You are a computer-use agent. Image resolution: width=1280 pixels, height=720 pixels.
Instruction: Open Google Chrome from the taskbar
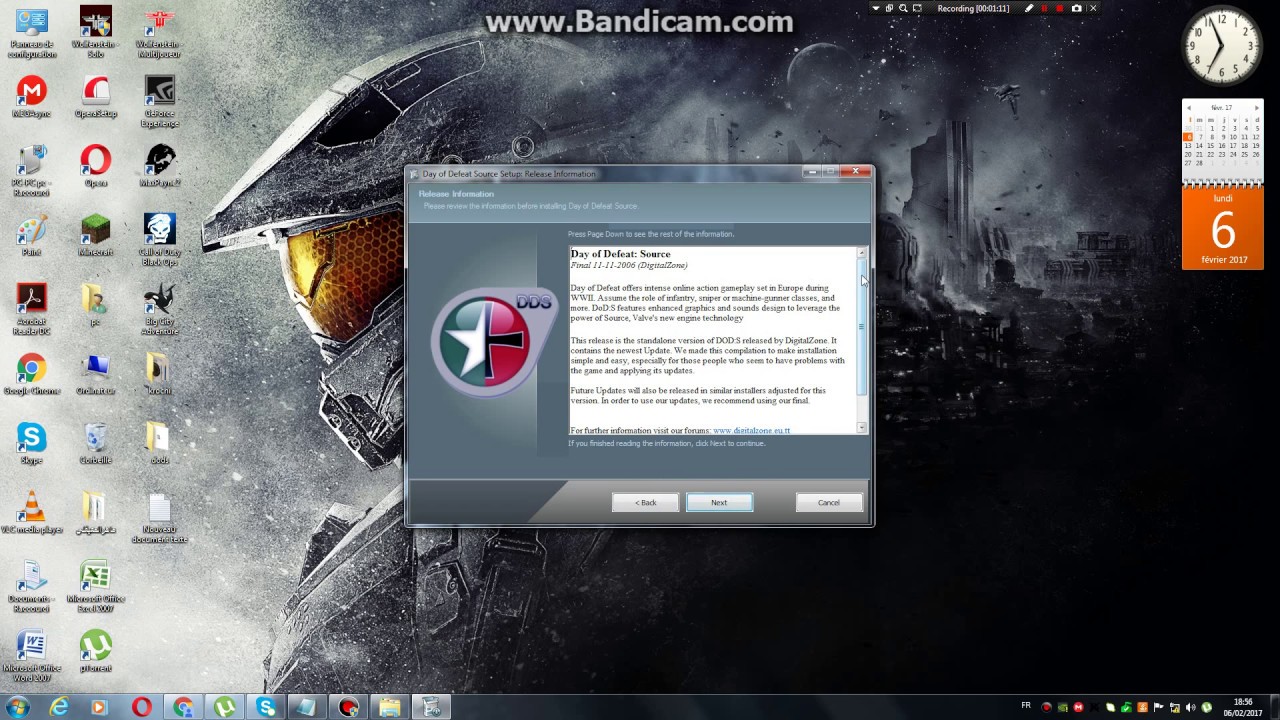[x=183, y=707]
